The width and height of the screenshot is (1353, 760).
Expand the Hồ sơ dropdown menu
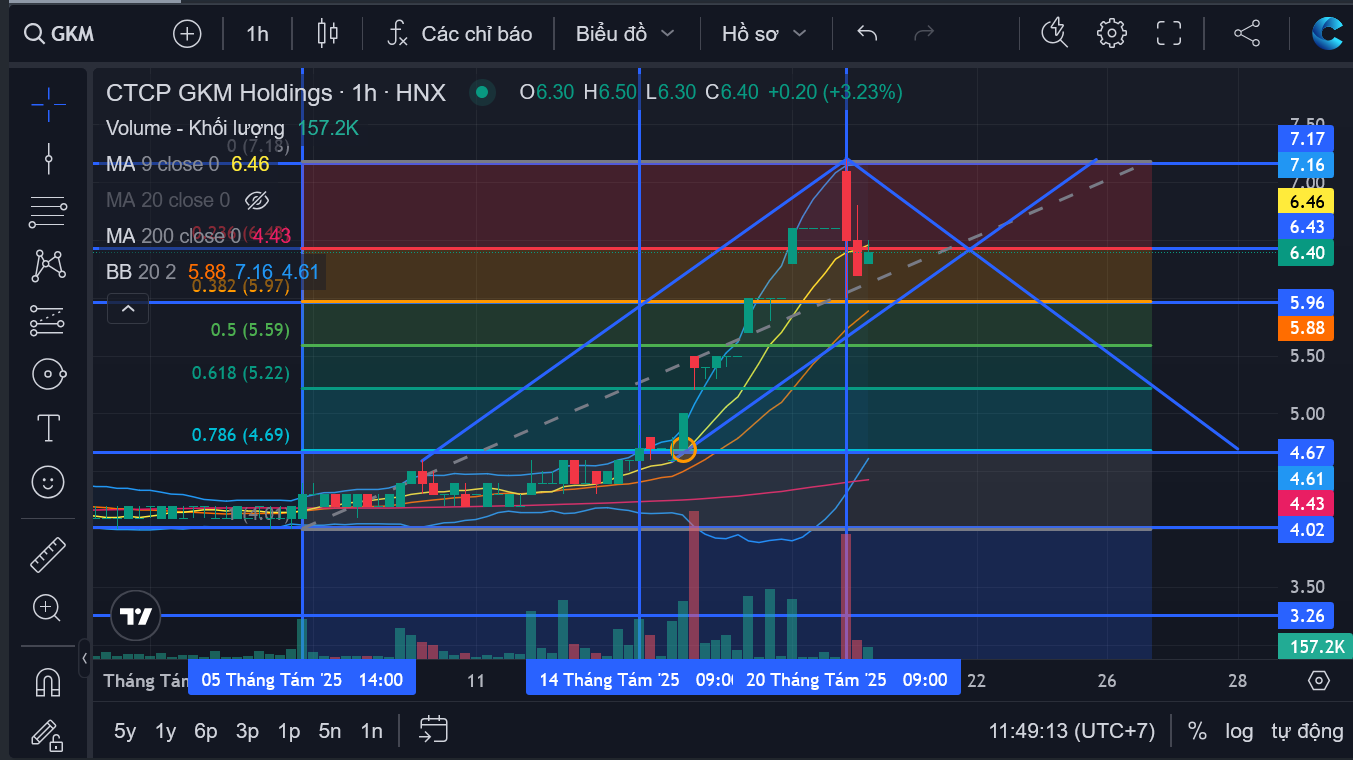pos(764,34)
